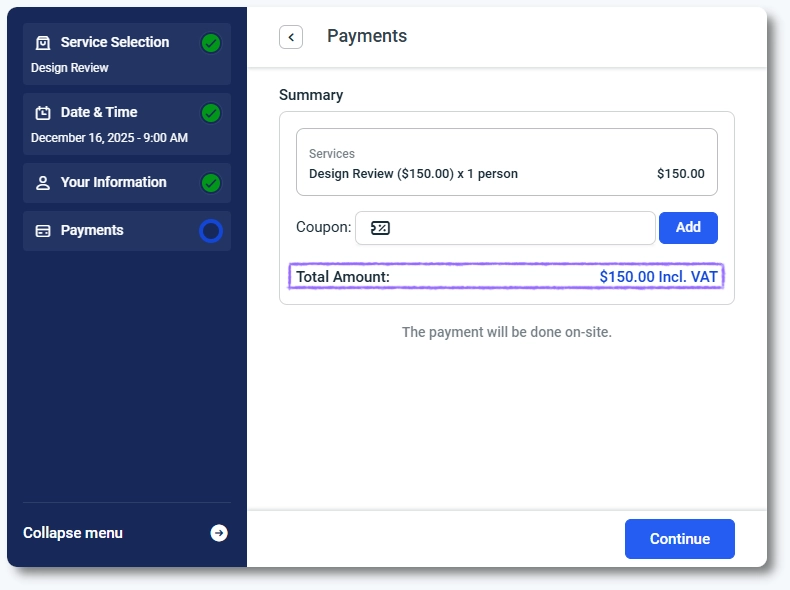The height and width of the screenshot is (590, 790).
Task: Click the Collapse menu arrow icon
Action: (x=218, y=534)
